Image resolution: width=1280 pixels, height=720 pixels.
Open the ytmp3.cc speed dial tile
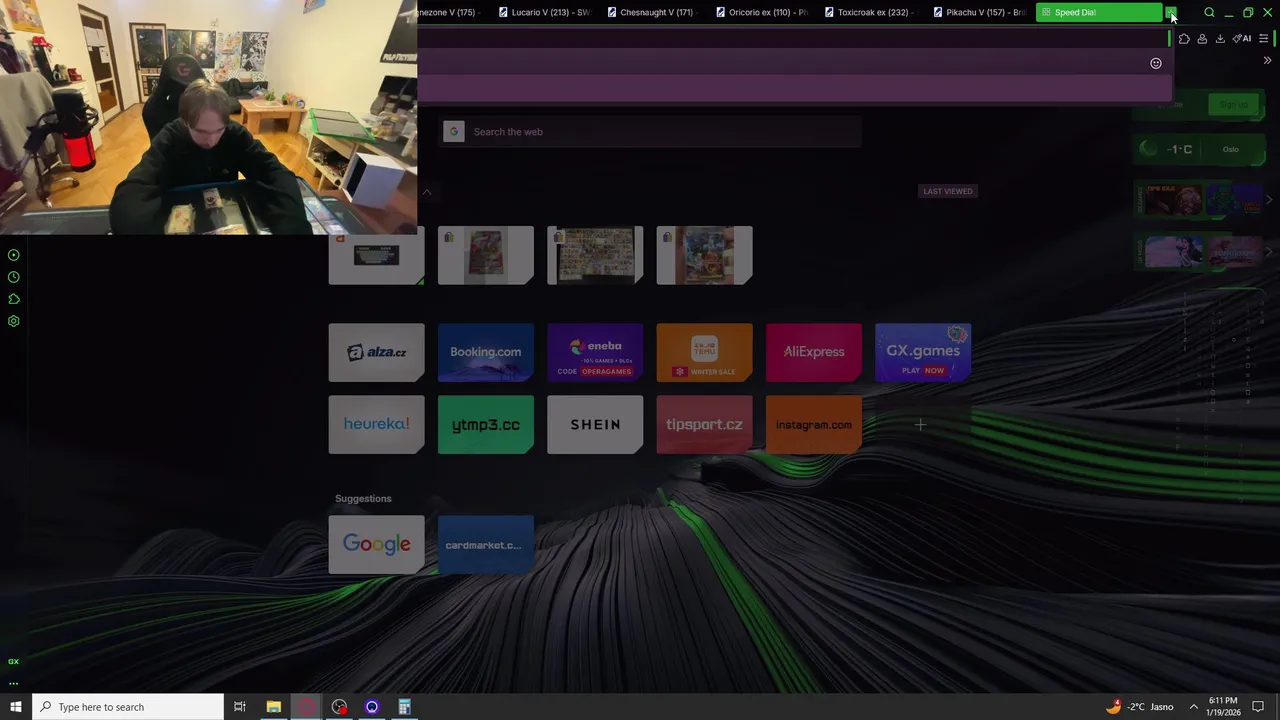[485, 425]
